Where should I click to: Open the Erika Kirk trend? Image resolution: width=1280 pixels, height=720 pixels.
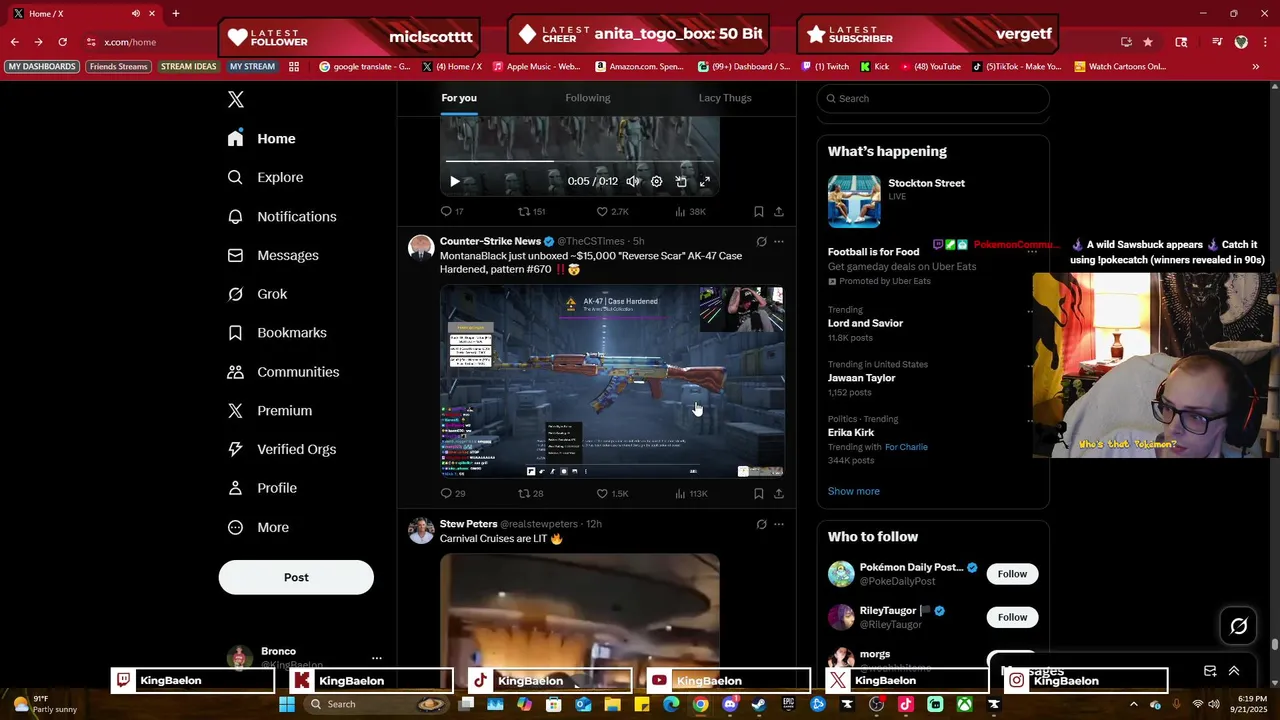coord(850,433)
